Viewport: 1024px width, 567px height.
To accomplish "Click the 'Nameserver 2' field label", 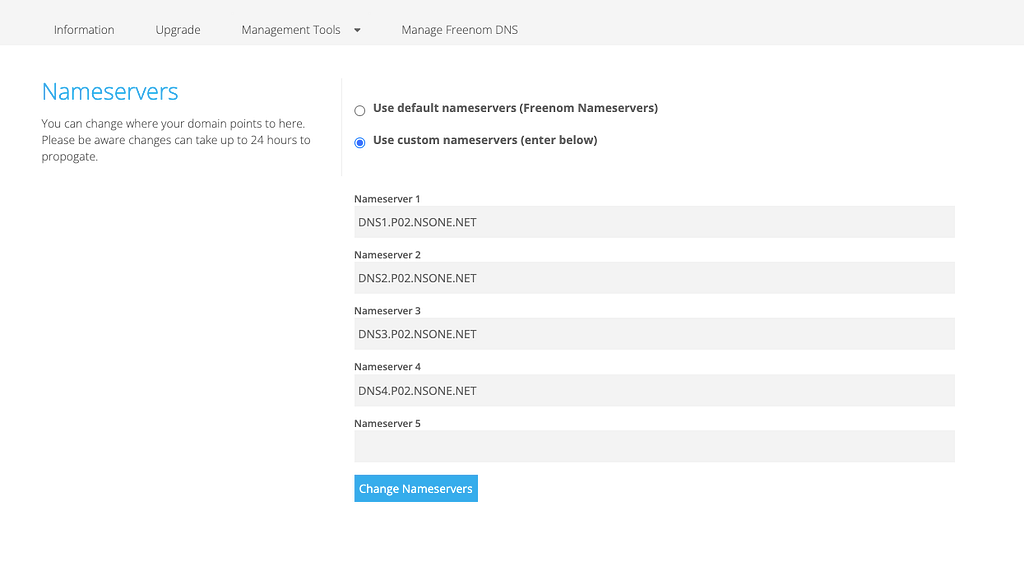I will [387, 255].
